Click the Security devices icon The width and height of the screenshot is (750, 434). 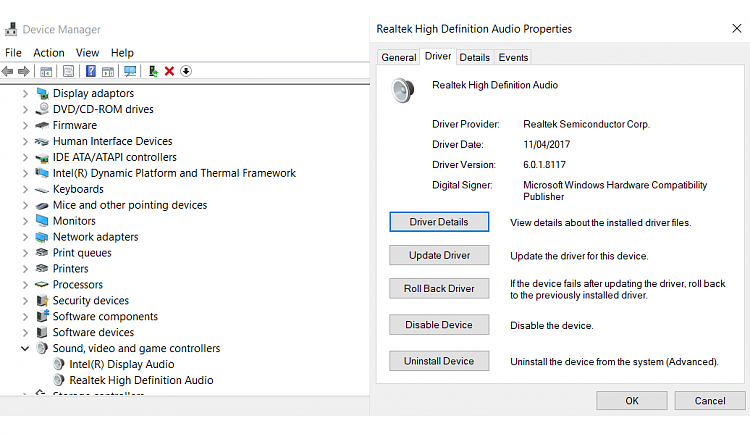tap(42, 300)
